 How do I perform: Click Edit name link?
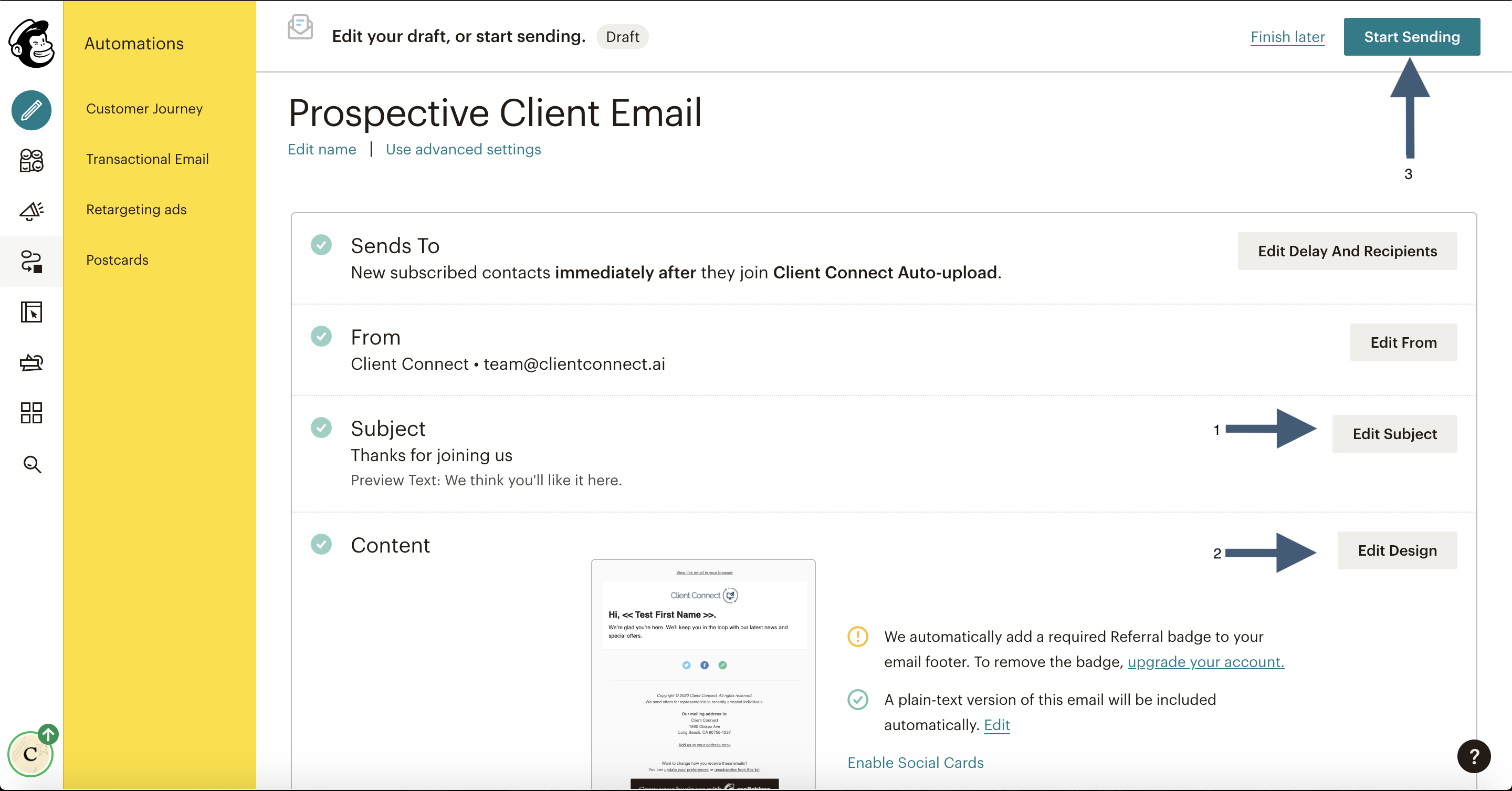click(322, 149)
